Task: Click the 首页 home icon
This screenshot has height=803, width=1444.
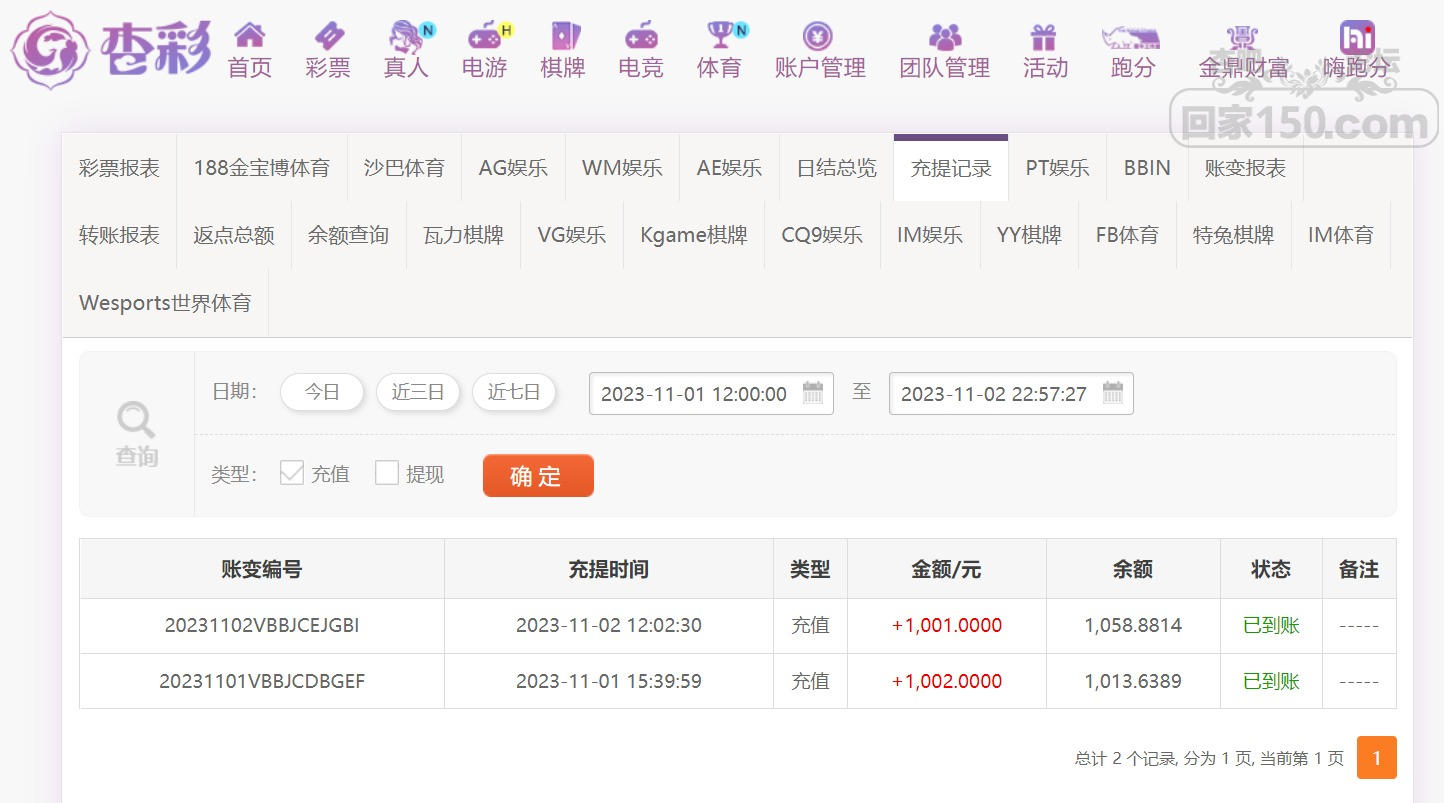Action: coord(249,37)
